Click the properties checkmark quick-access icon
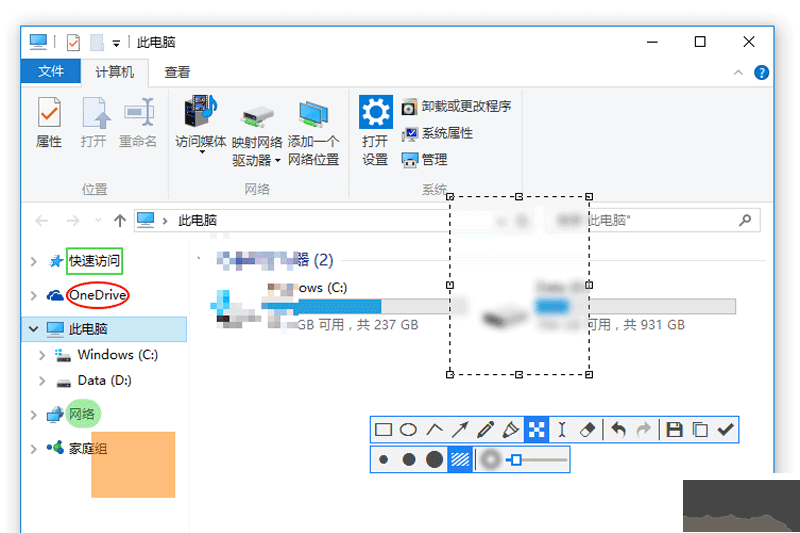 pyautogui.click(x=73, y=42)
